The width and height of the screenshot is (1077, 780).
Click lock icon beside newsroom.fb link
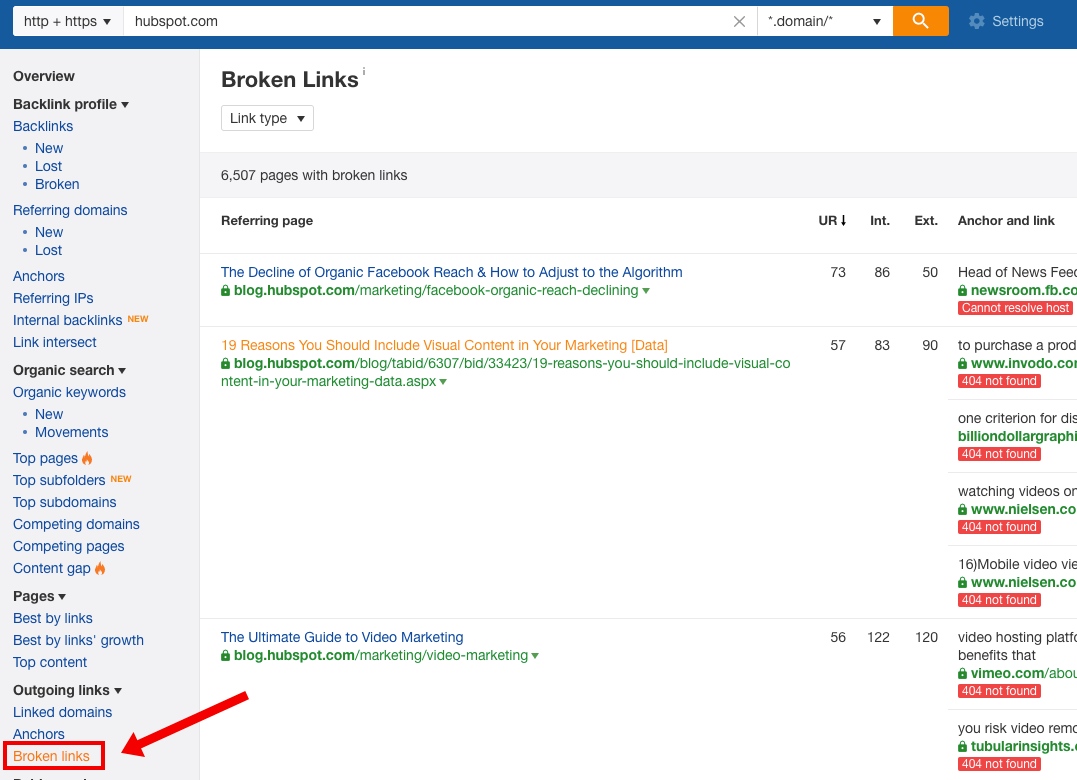(x=962, y=290)
